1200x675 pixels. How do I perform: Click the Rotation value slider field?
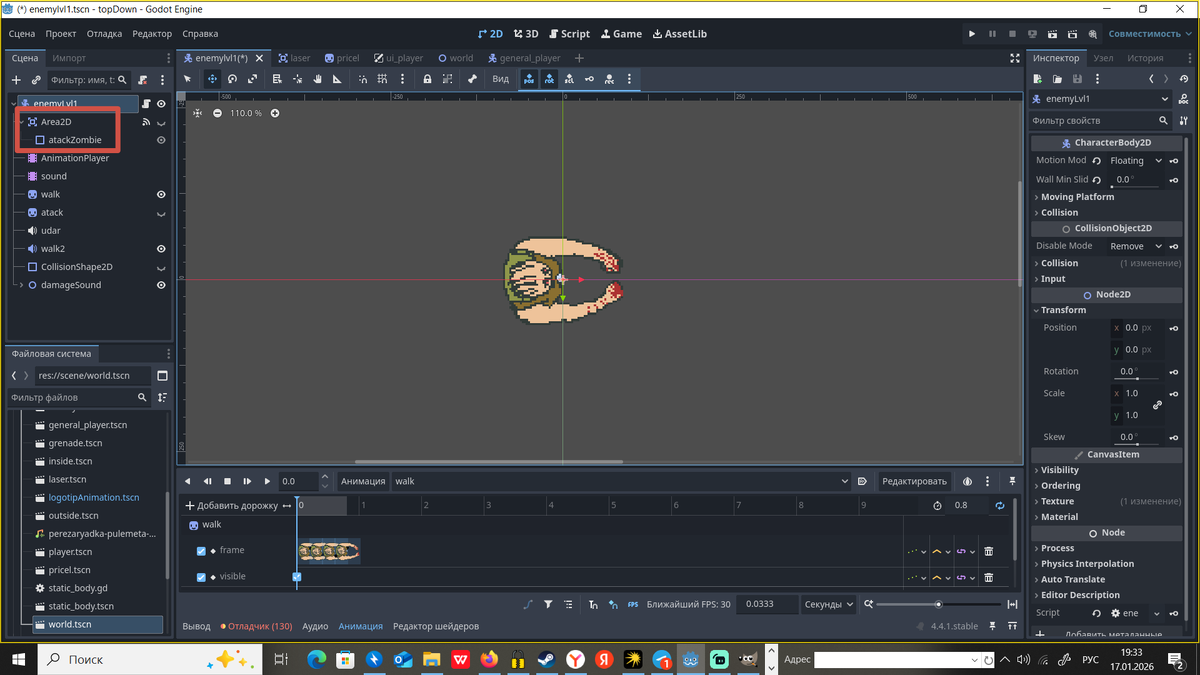[x=1137, y=372]
